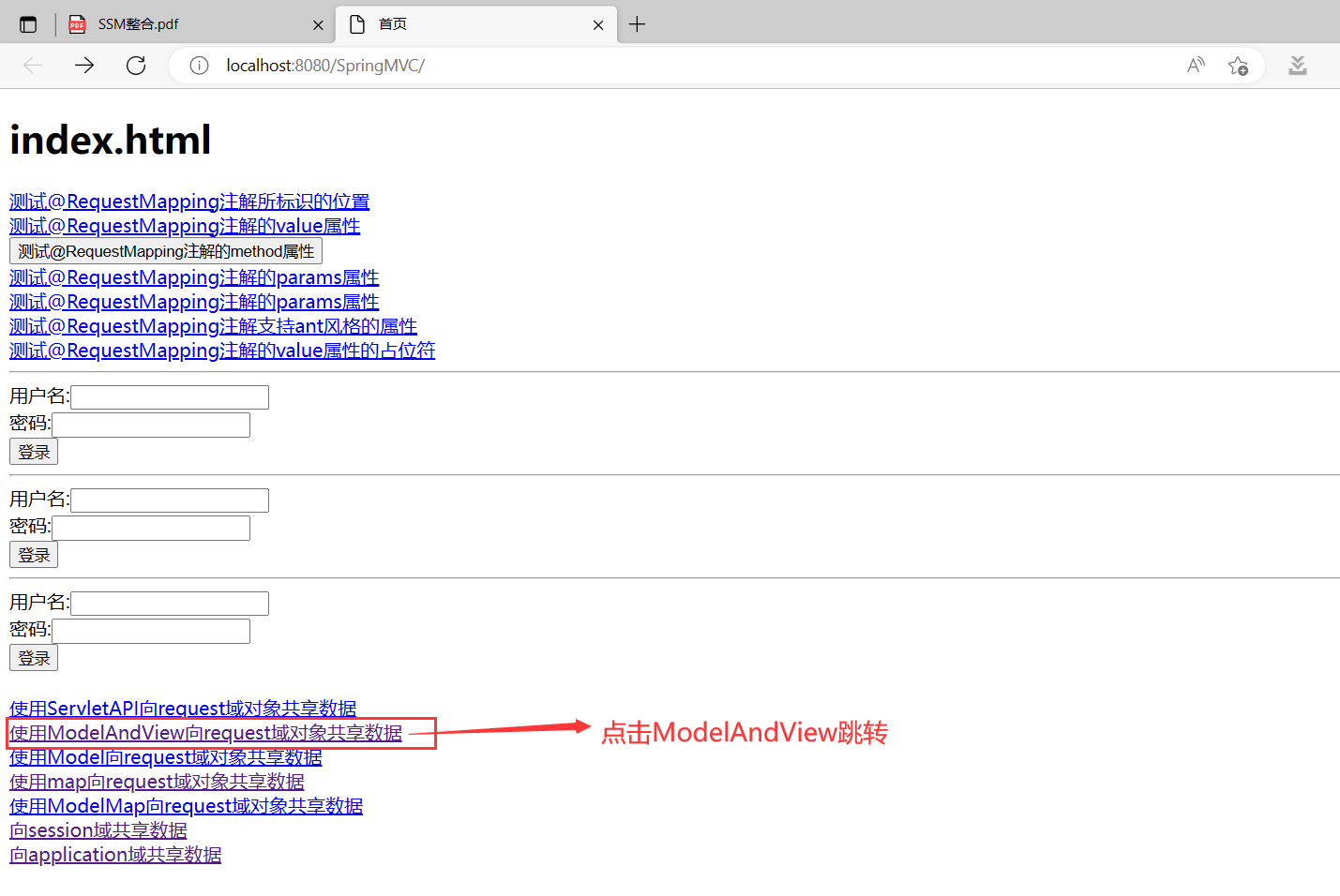Activate the Read Aloud icon
The height and width of the screenshot is (896, 1340).
point(1196,66)
